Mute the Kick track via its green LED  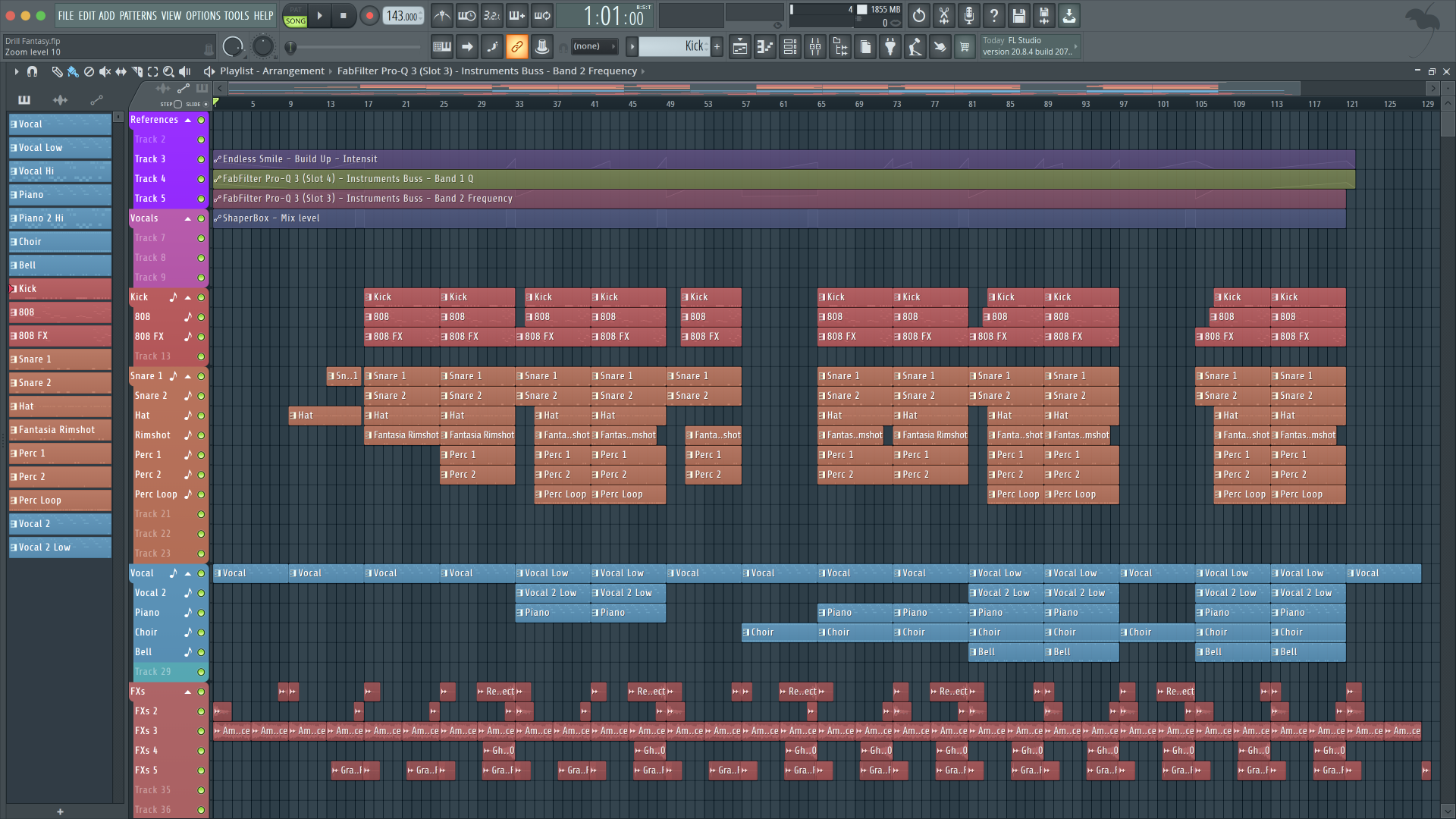201,297
